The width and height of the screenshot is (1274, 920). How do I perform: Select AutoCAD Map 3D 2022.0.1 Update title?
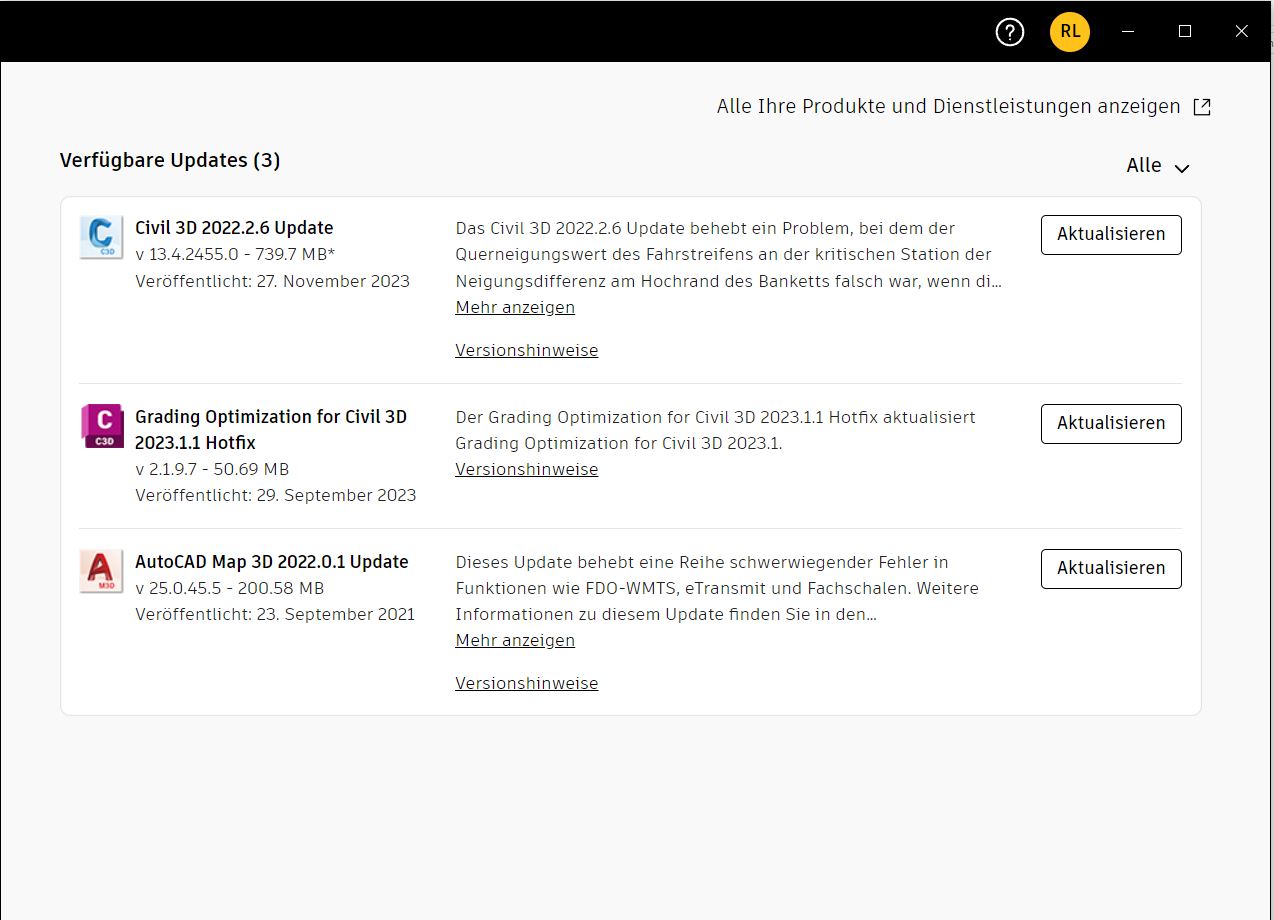[272, 562]
